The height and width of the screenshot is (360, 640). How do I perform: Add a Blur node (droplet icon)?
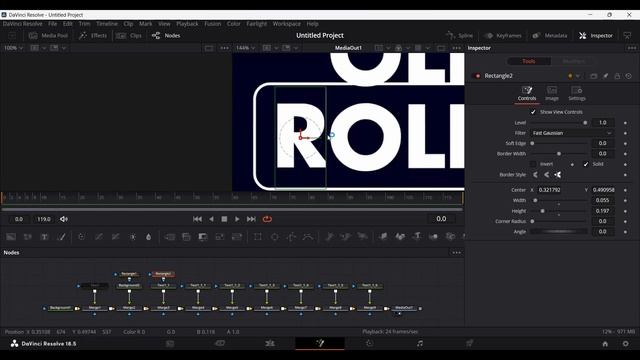[x=149, y=237]
